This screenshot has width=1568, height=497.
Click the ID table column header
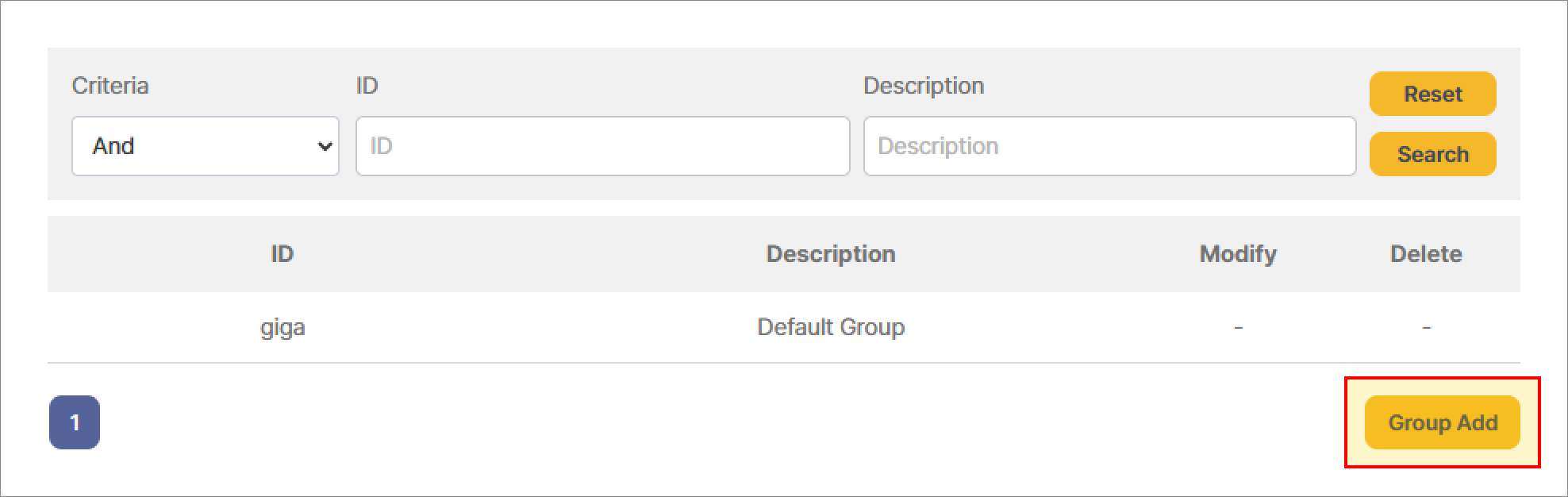pos(282,254)
